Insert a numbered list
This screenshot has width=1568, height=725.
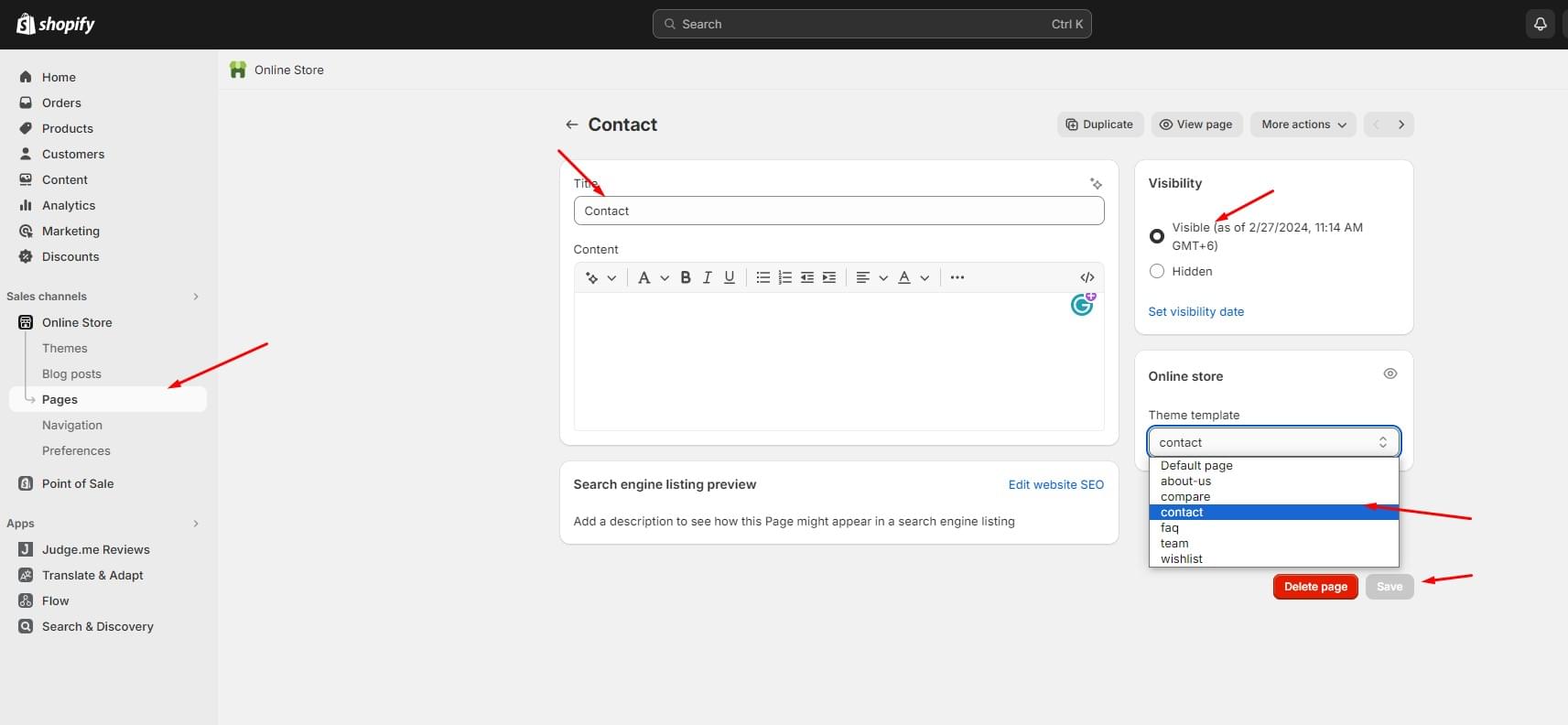[784, 277]
